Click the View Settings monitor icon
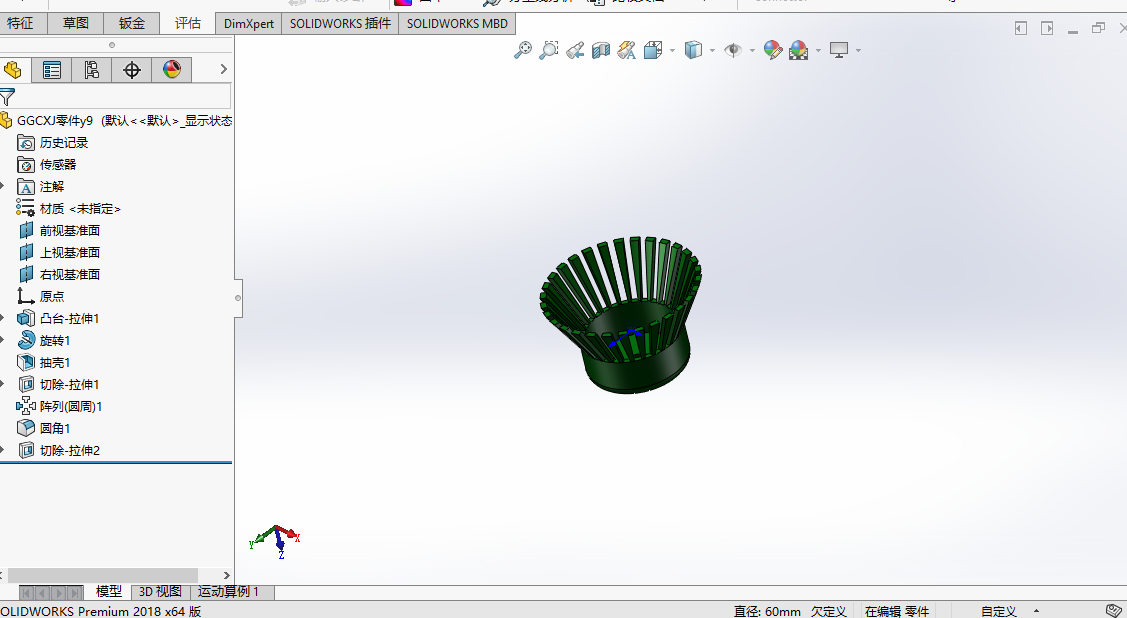Viewport: 1127px width, 618px height. click(x=839, y=50)
